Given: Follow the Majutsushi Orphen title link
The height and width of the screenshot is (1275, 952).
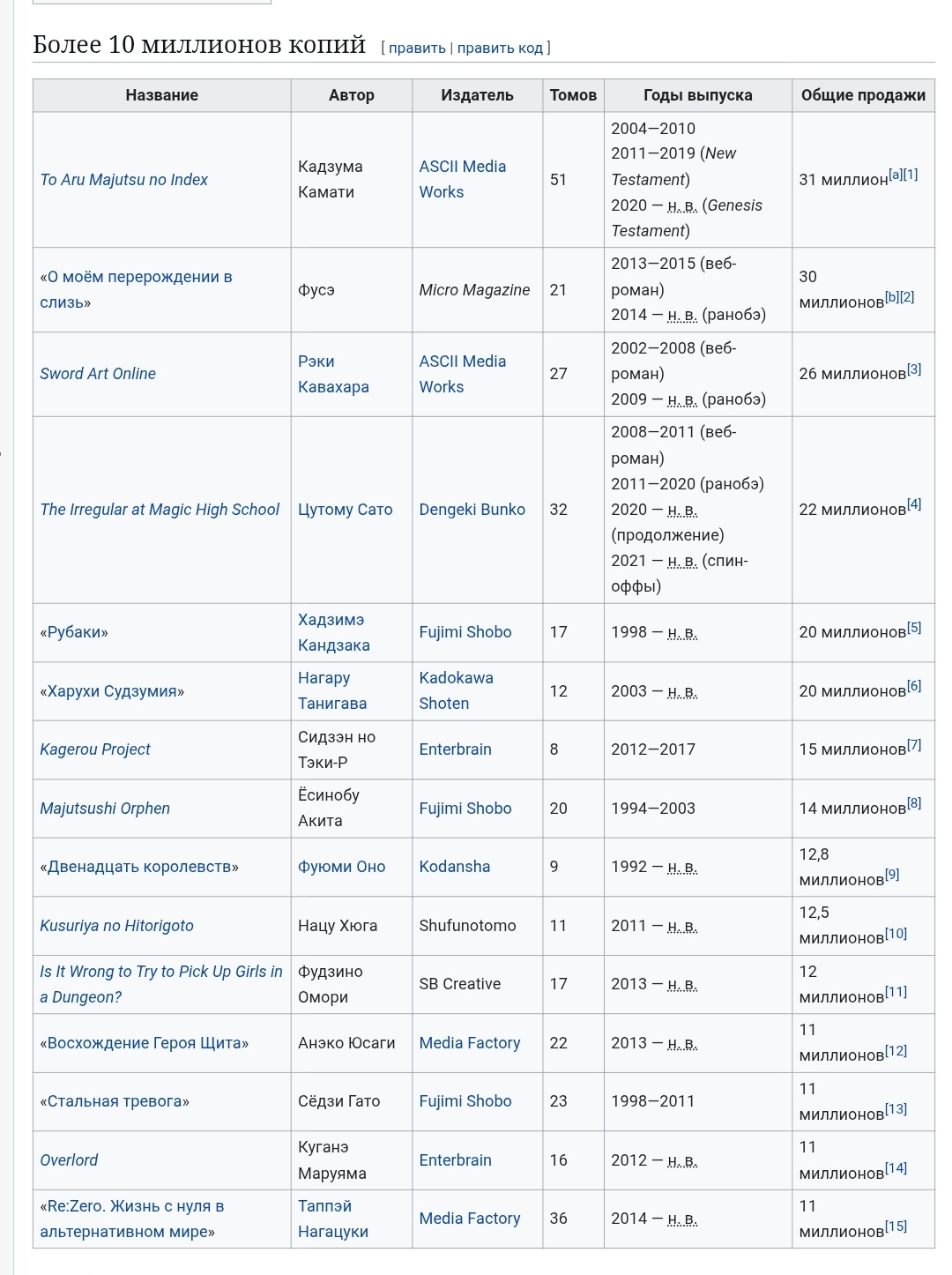Looking at the screenshot, I should pos(105,809).
